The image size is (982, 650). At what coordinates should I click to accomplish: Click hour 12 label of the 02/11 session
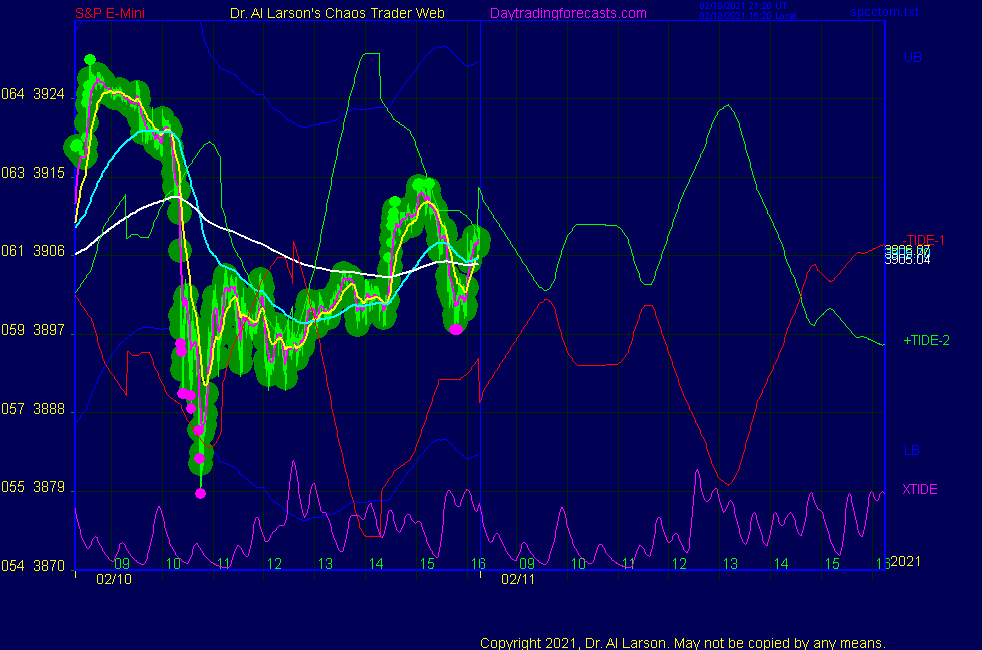(x=680, y=564)
